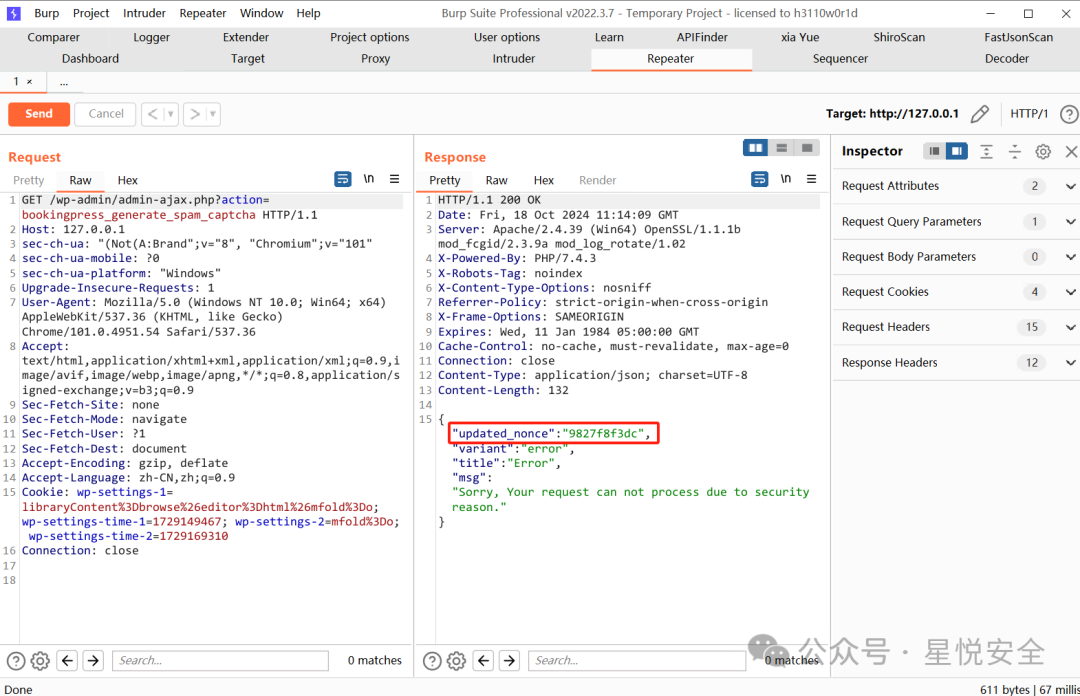The height and width of the screenshot is (696, 1080).
Task: Open forward history dropdown arrow
Action: (213, 114)
